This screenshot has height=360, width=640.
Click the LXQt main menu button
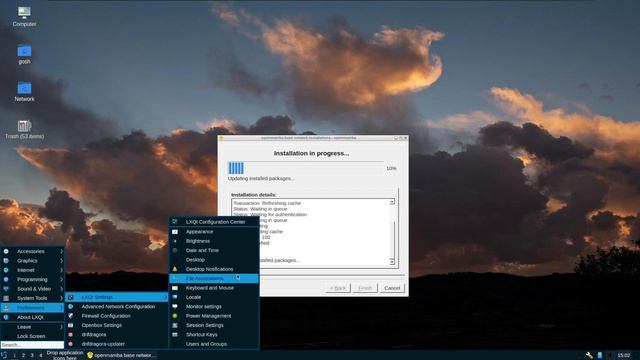4,356
